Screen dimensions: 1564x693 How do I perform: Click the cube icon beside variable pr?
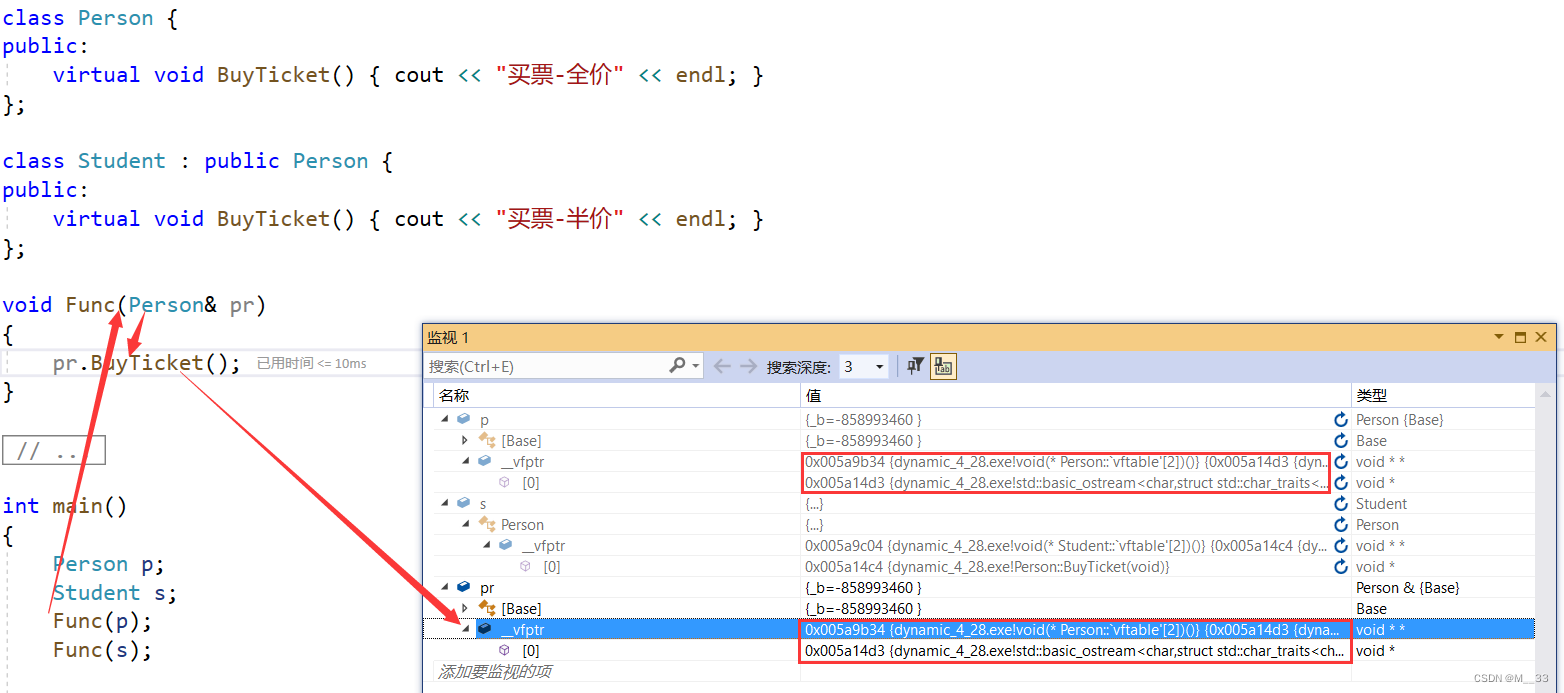[463, 587]
